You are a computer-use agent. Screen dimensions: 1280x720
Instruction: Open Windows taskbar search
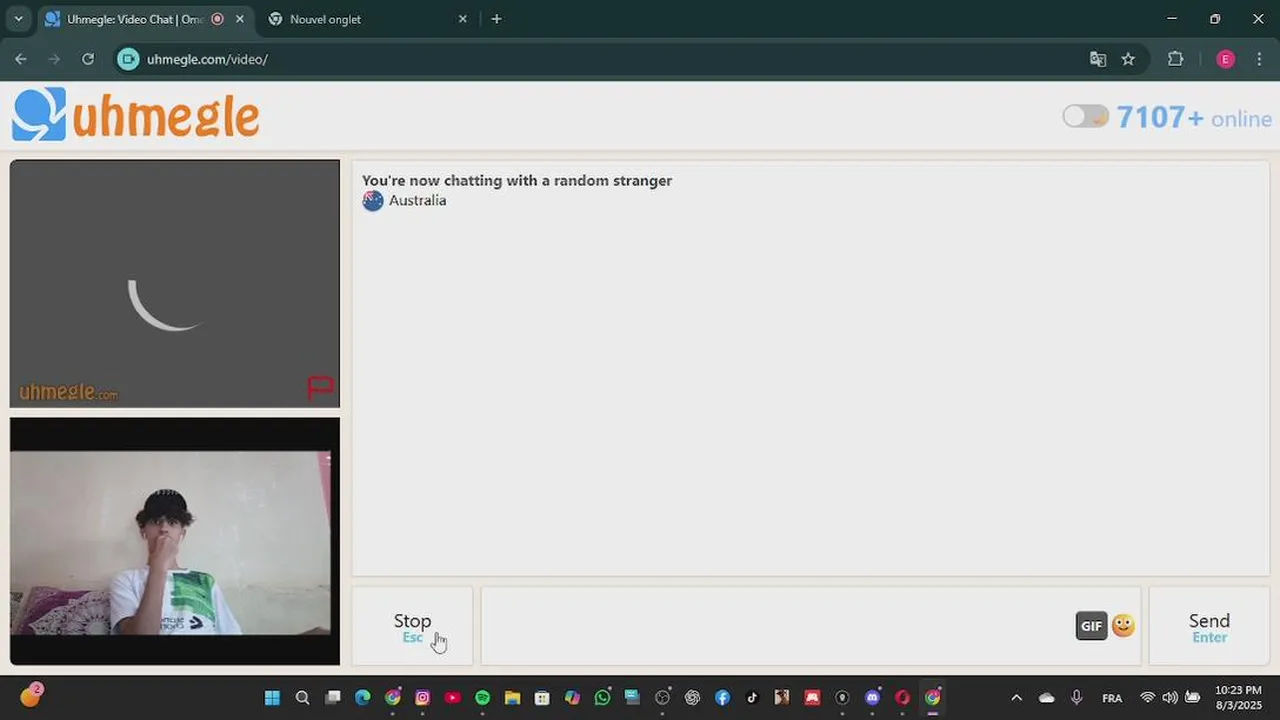pyautogui.click(x=302, y=698)
